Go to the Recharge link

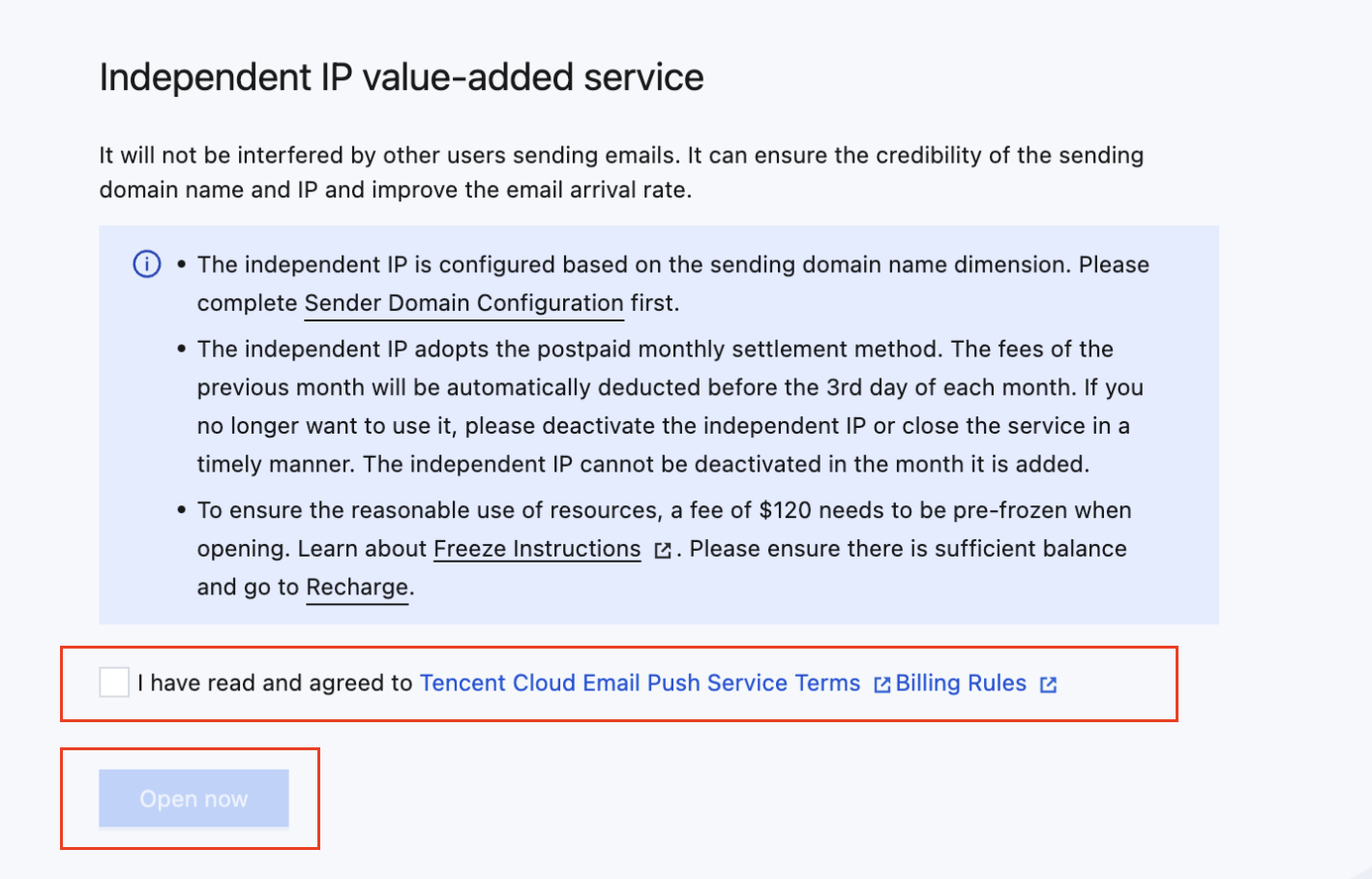[357, 588]
